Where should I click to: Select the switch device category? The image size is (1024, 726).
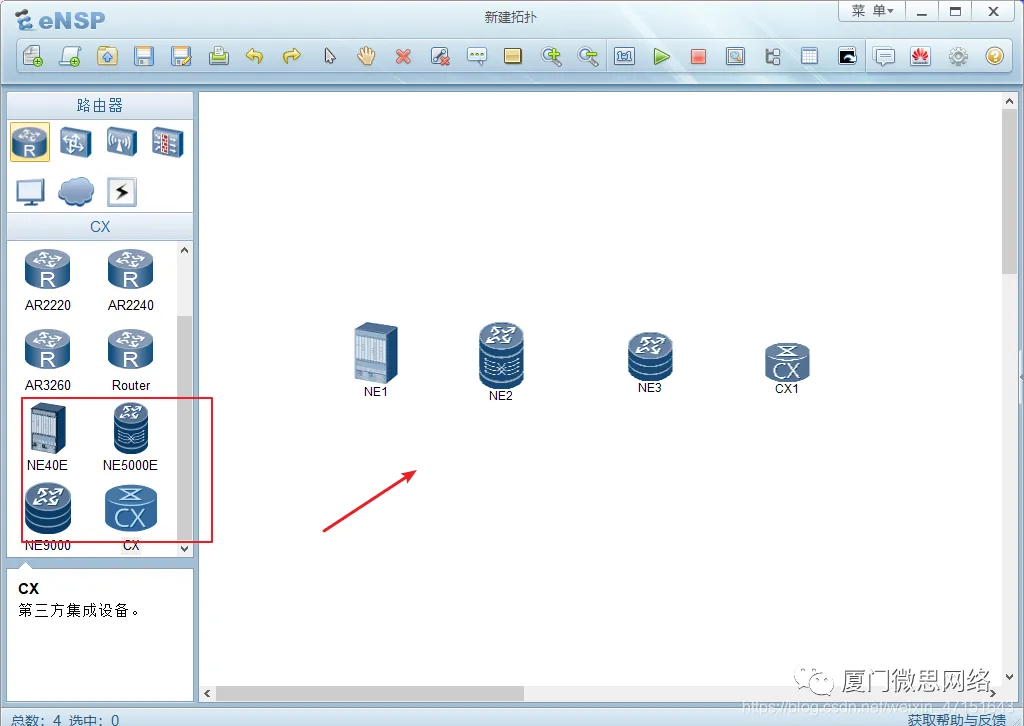[x=76, y=142]
